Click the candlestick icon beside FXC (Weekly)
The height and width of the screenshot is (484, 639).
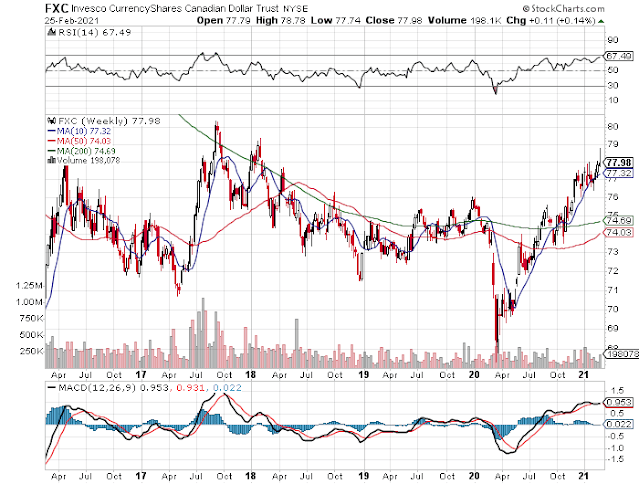(x=52, y=121)
